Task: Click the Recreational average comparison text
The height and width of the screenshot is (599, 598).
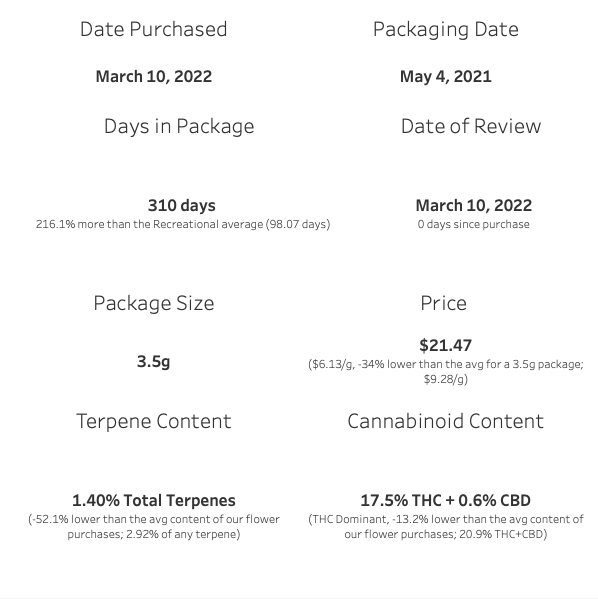Action: [183, 224]
